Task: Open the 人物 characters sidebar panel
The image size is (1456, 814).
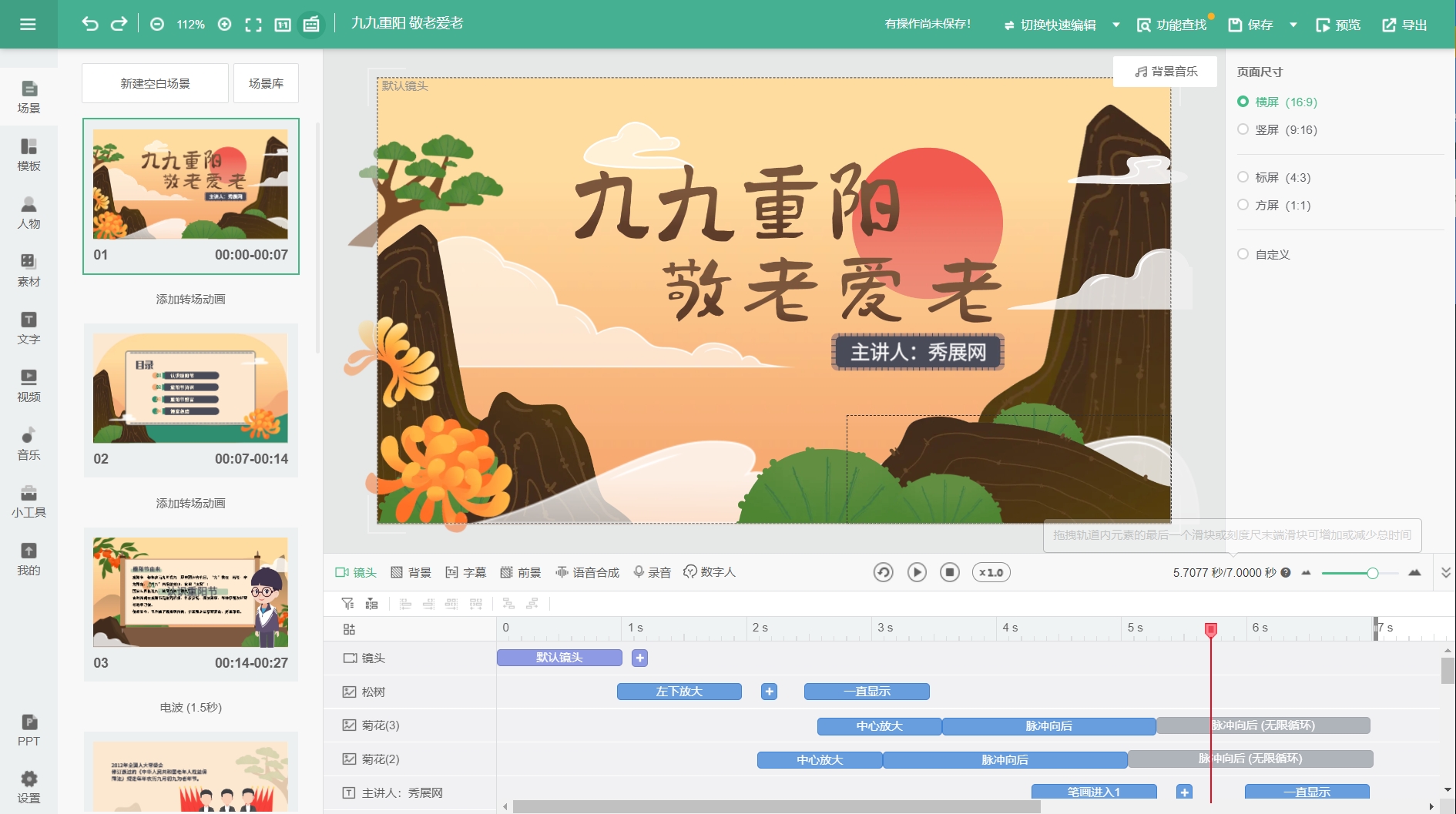Action: pos(29,213)
